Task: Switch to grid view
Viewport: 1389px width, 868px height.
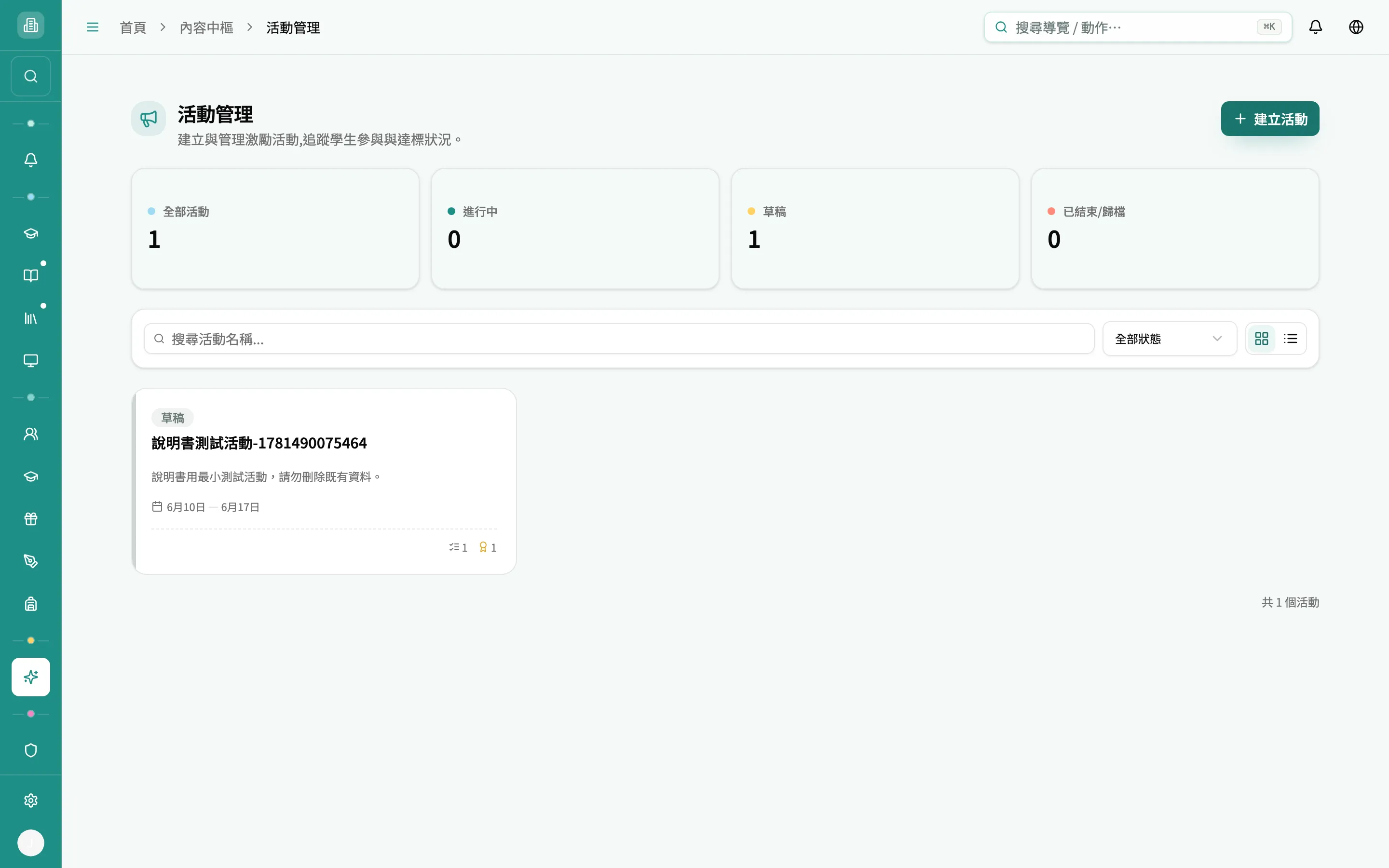Action: (x=1262, y=339)
